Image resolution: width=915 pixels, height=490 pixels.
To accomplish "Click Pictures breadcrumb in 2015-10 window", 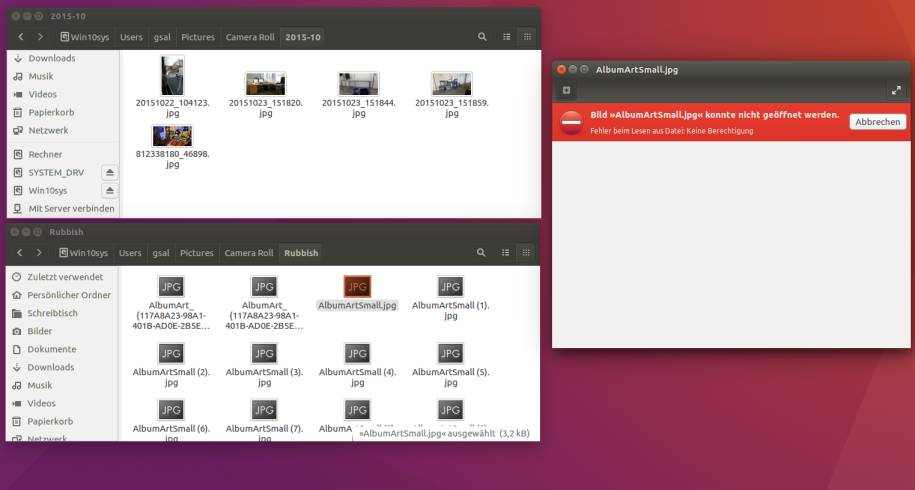I will click(198, 37).
